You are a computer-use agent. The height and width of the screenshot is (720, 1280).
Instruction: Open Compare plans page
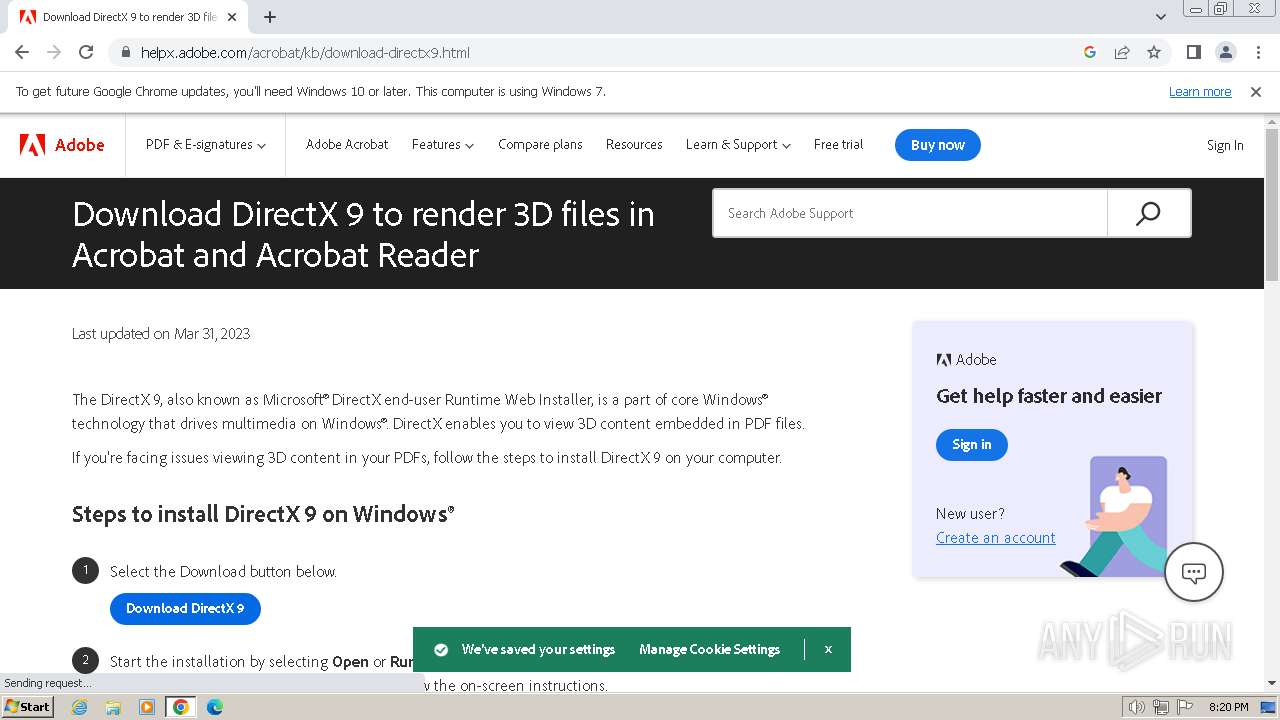click(540, 145)
